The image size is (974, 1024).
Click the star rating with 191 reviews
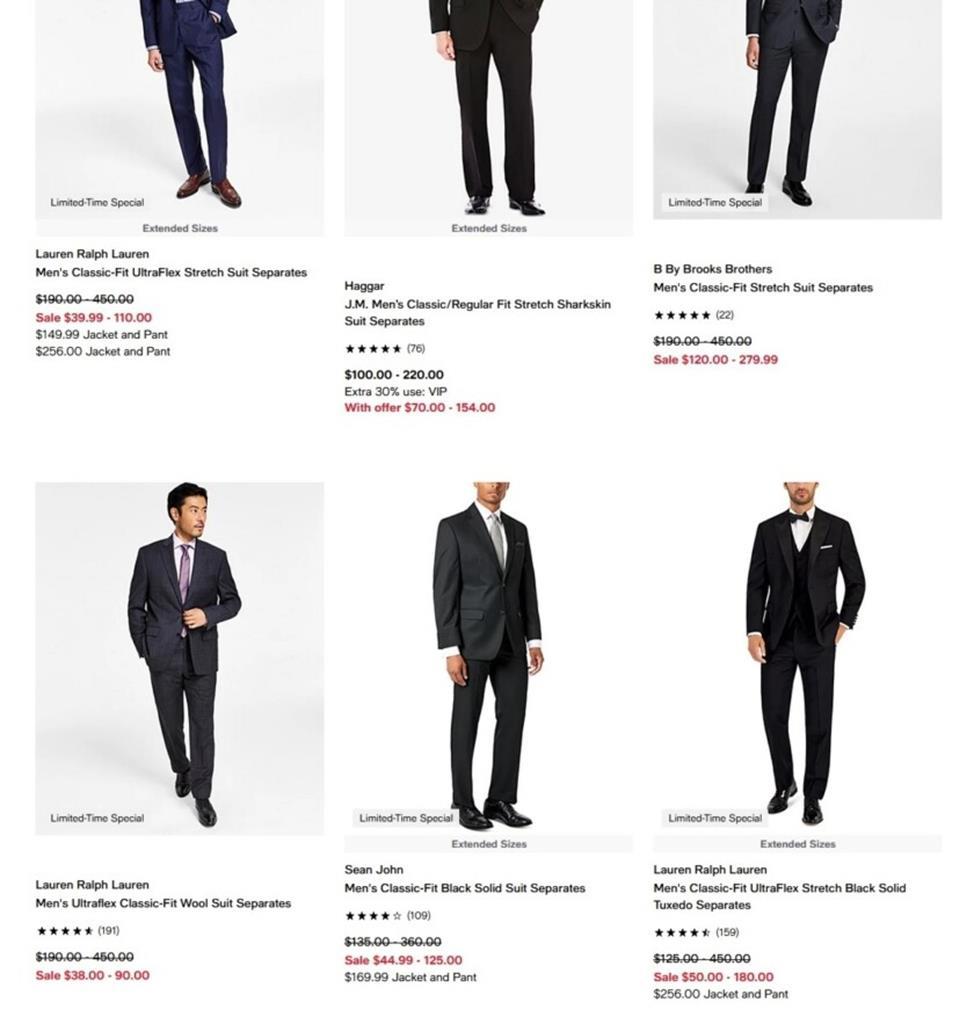(77, 931)
